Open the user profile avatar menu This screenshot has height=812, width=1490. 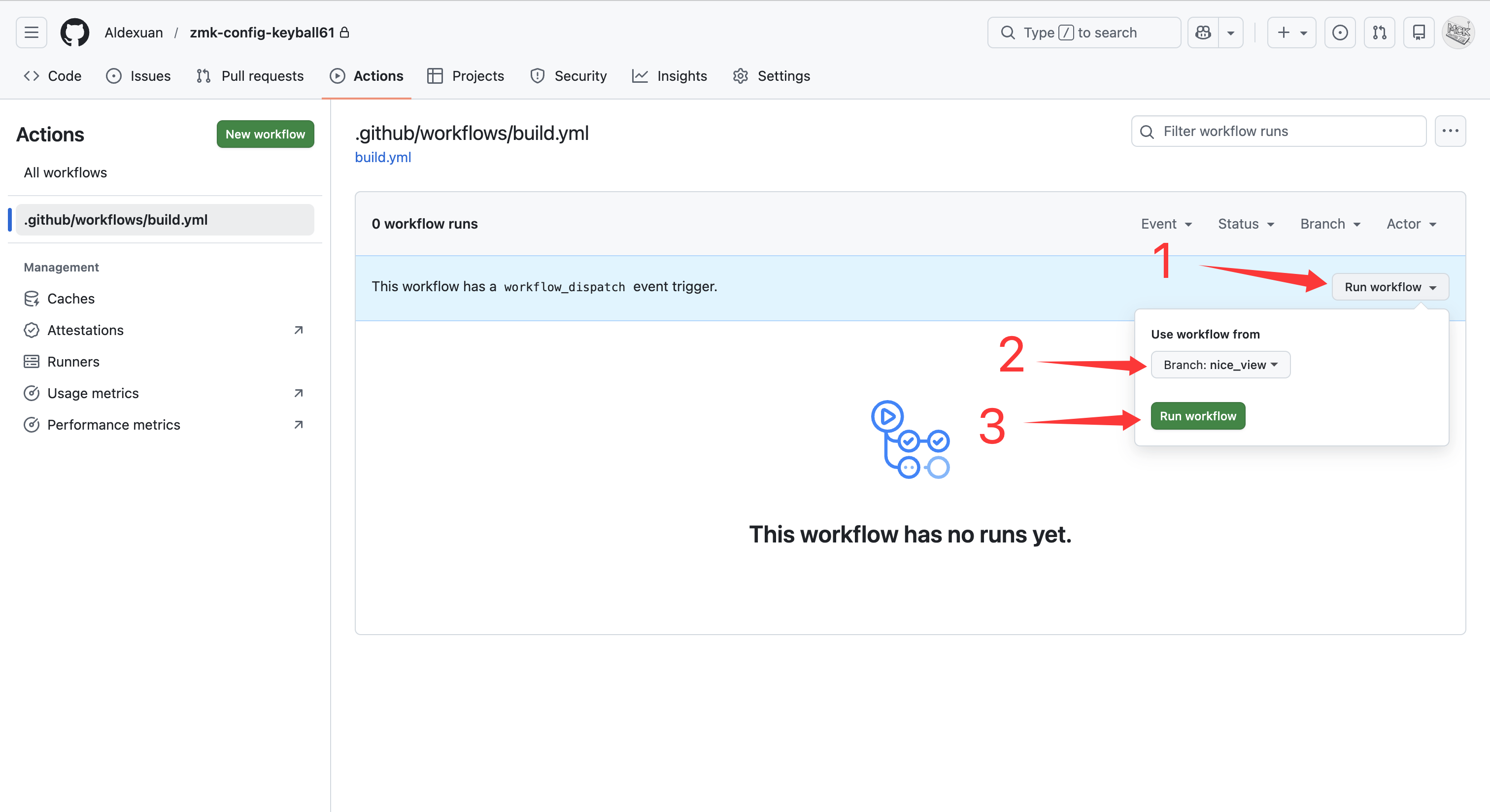click(1457, 33)
